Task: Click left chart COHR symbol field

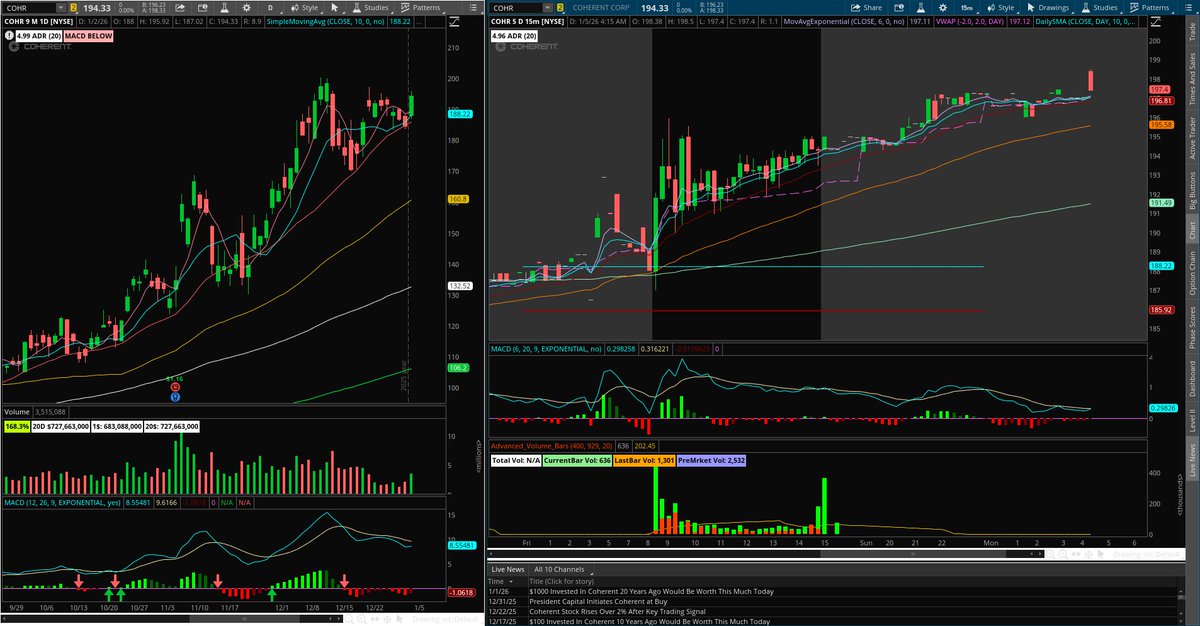Action: pyautogui.click(x=30, y=8)
